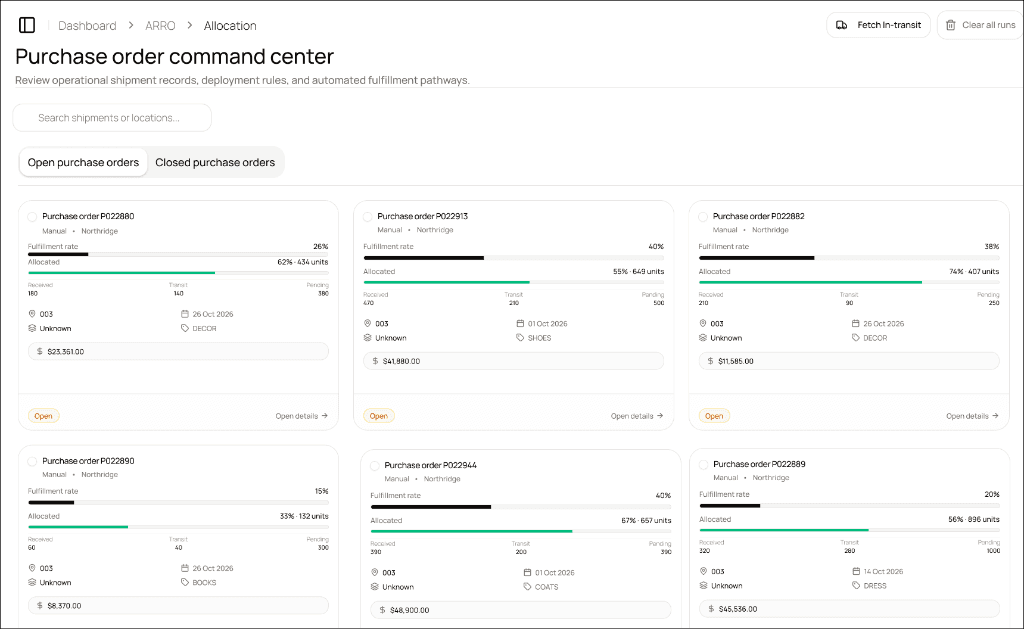The height and width of the screenshot is (629, 1024).
Task: Click the 74% · 407 units value
Action: tap(974, 271)
